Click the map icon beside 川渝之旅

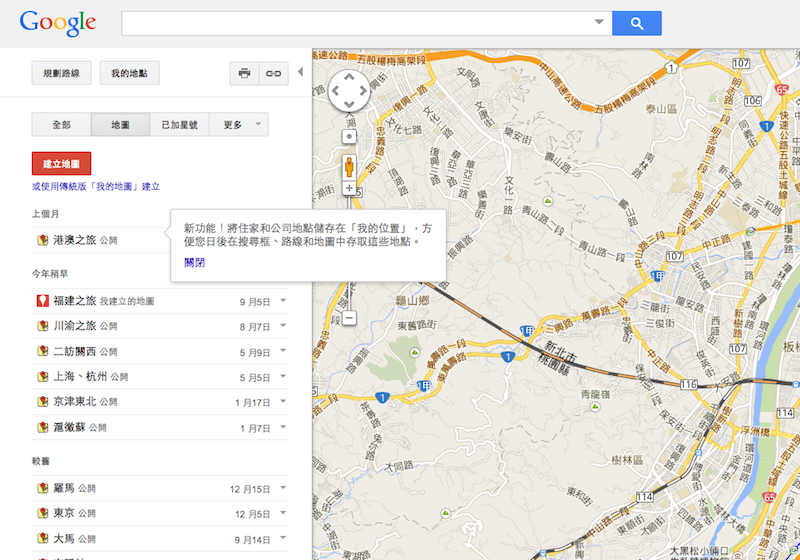coord(43,325)
